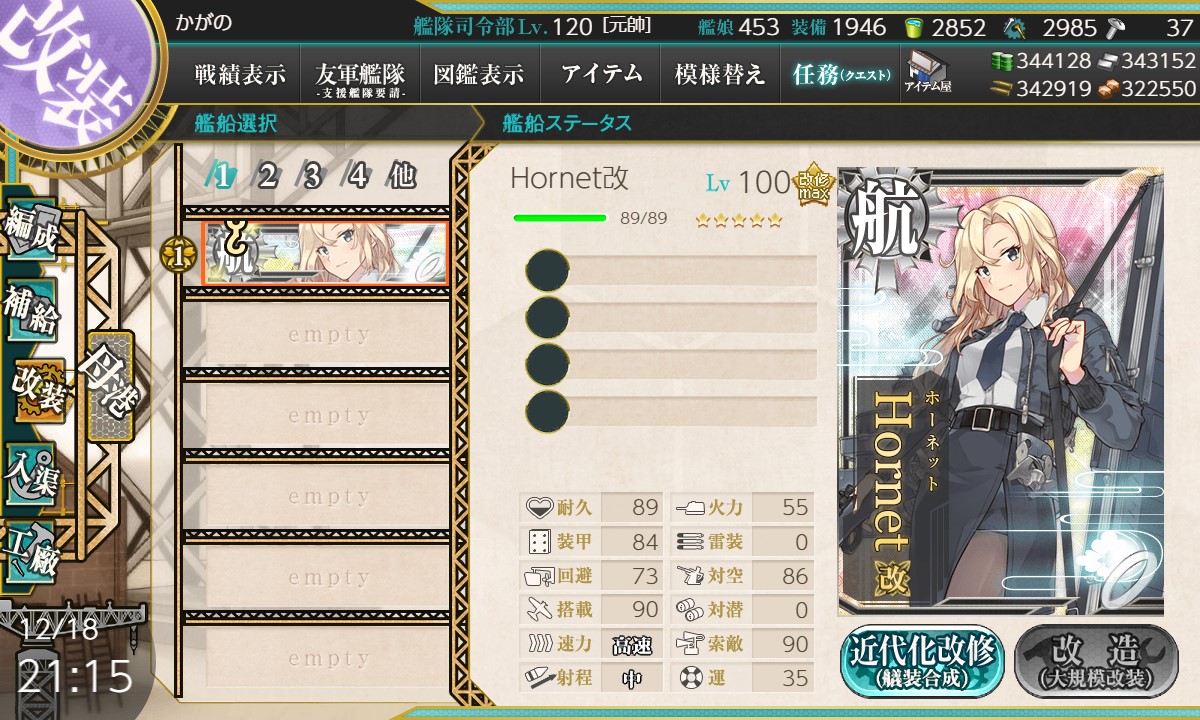Image resolution: width=1200 pixels, height=720 pixels.
Task: Open 図鑑表示 encyclopedia menu
Action: pos(480,74)
